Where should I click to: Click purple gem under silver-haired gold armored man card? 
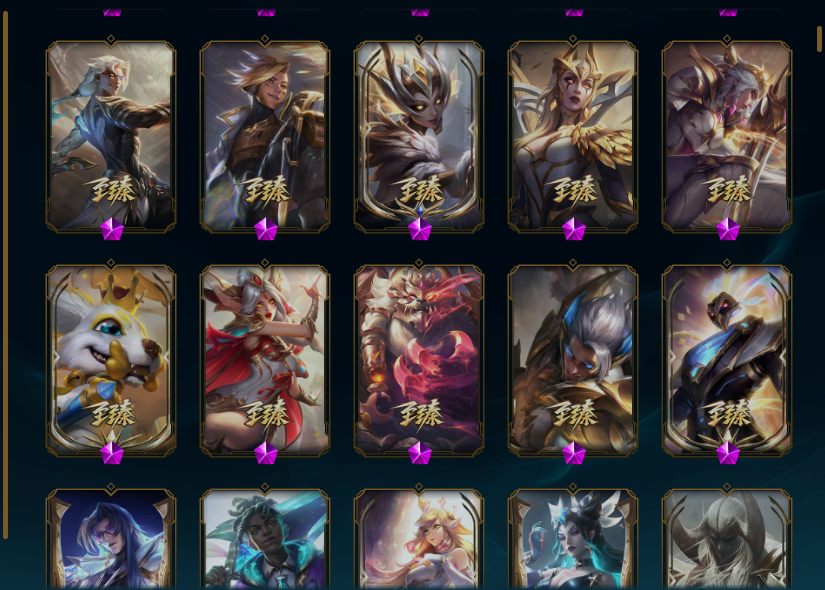tap(574, 453)
